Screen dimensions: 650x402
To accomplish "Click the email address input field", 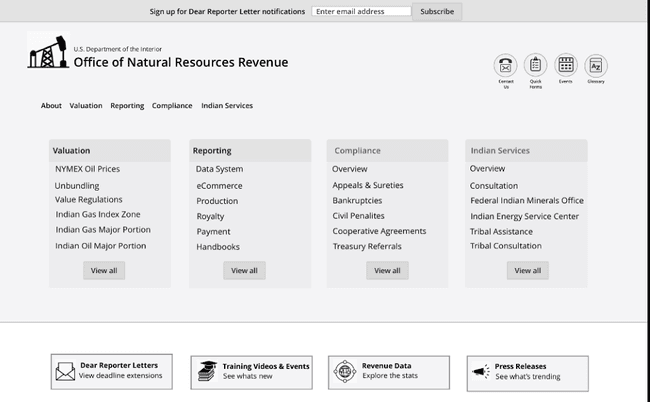I will [361, 12].
